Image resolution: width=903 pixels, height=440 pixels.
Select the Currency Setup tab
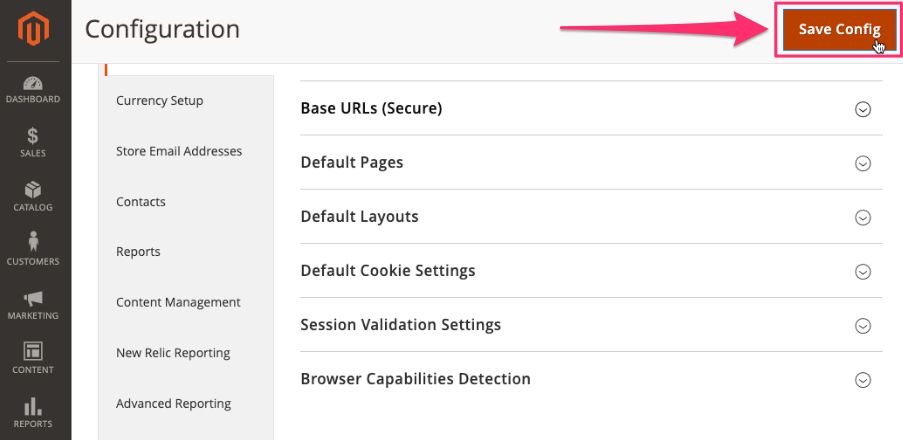[x=160, y=100]
